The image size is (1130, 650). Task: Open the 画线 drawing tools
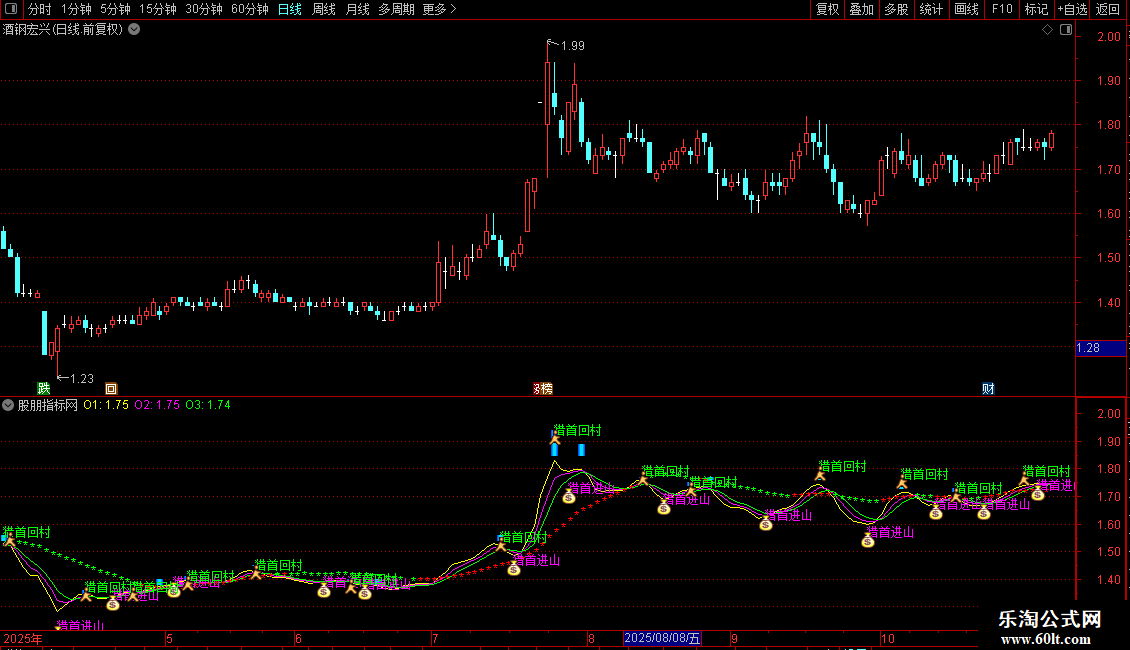(966, 9)
